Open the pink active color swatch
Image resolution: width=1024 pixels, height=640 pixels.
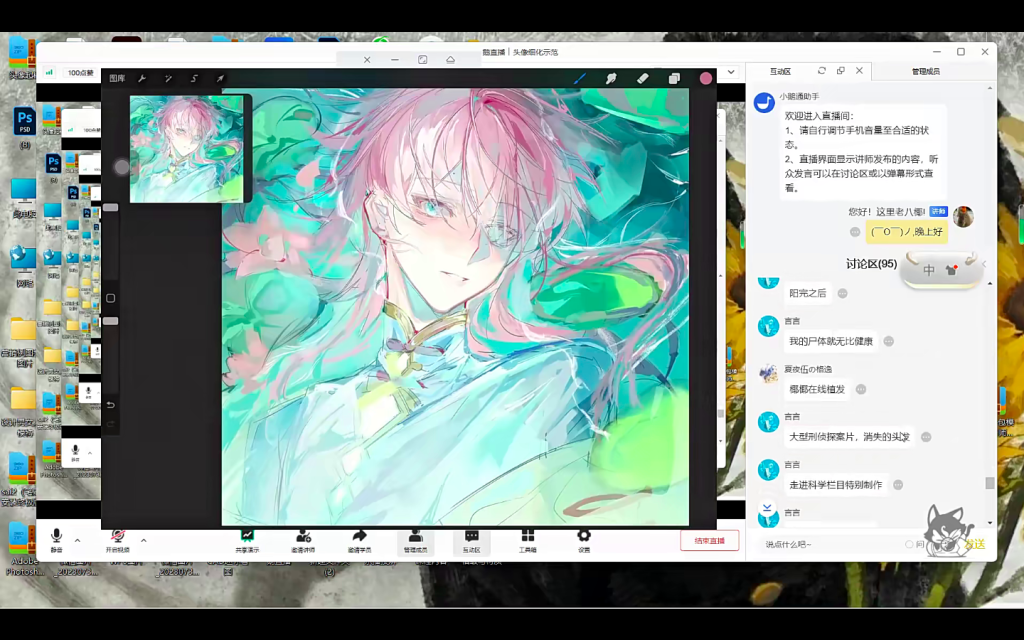(x=706, y=78)
